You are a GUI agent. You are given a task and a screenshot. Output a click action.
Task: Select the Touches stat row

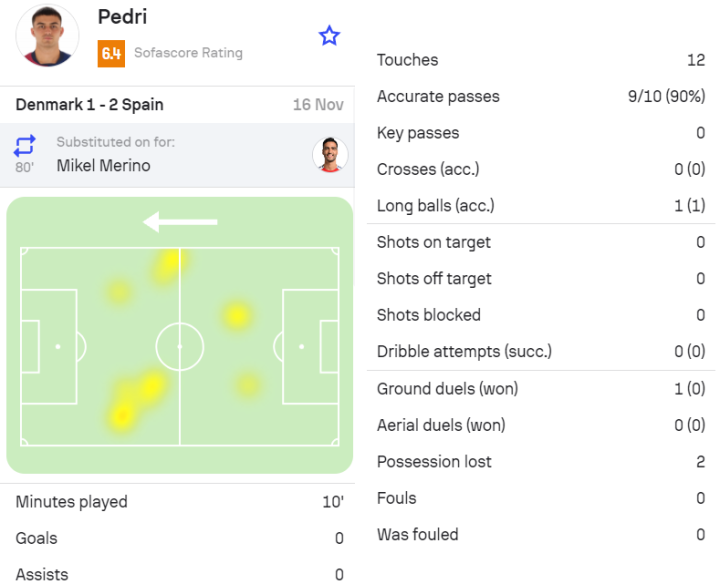coord(540,60)
